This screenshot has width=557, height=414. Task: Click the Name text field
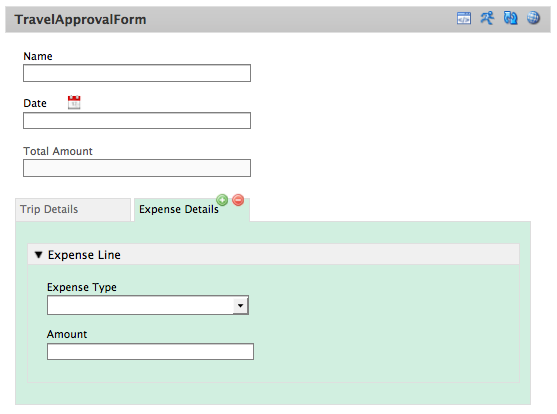[137, 73]
